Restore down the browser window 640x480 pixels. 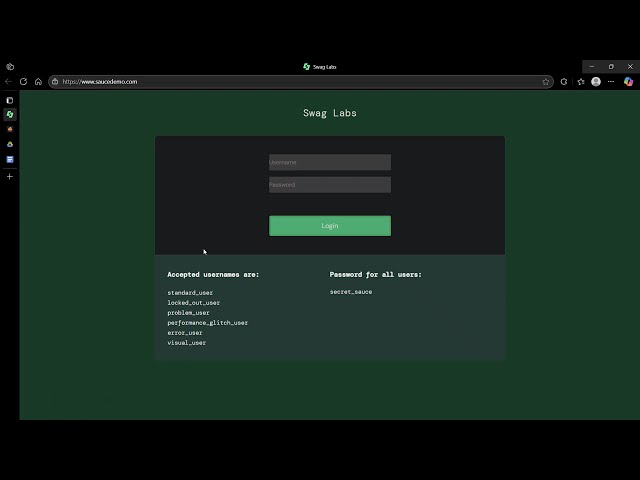tap(611, 67)
